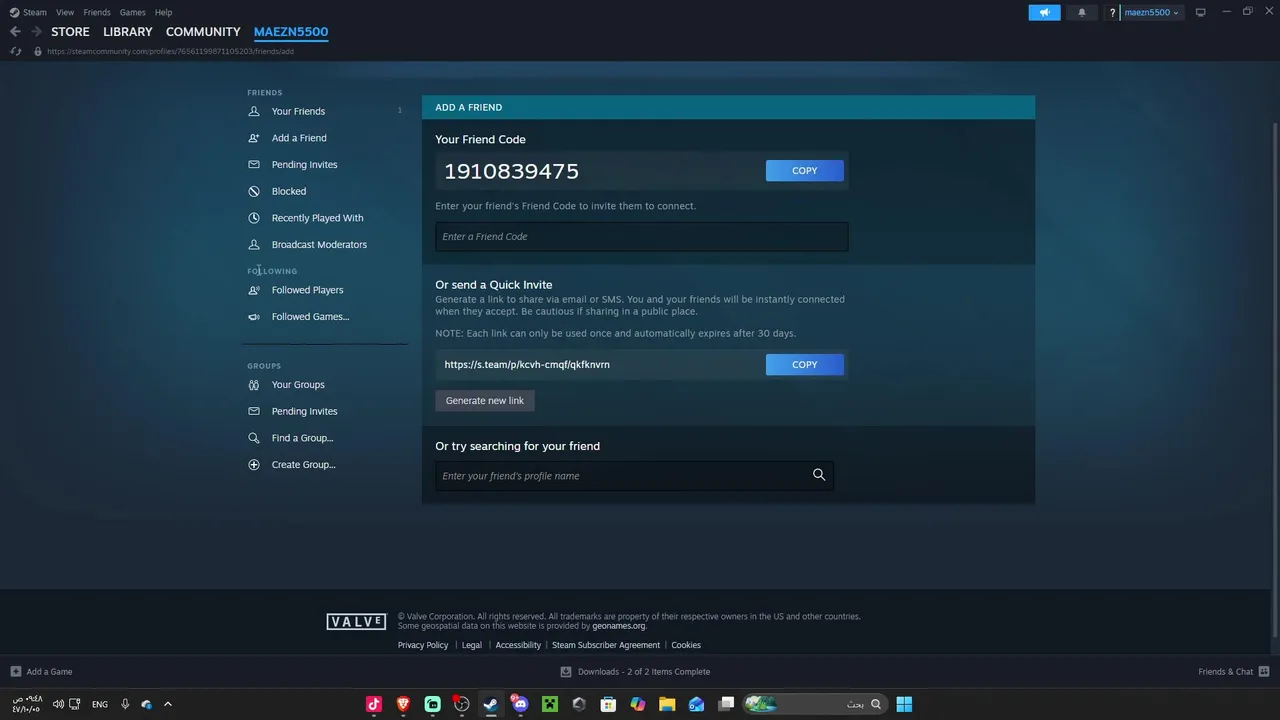1280x720 pixels.
Task: Open the Privacy Policy link
Action: [423, 645]
